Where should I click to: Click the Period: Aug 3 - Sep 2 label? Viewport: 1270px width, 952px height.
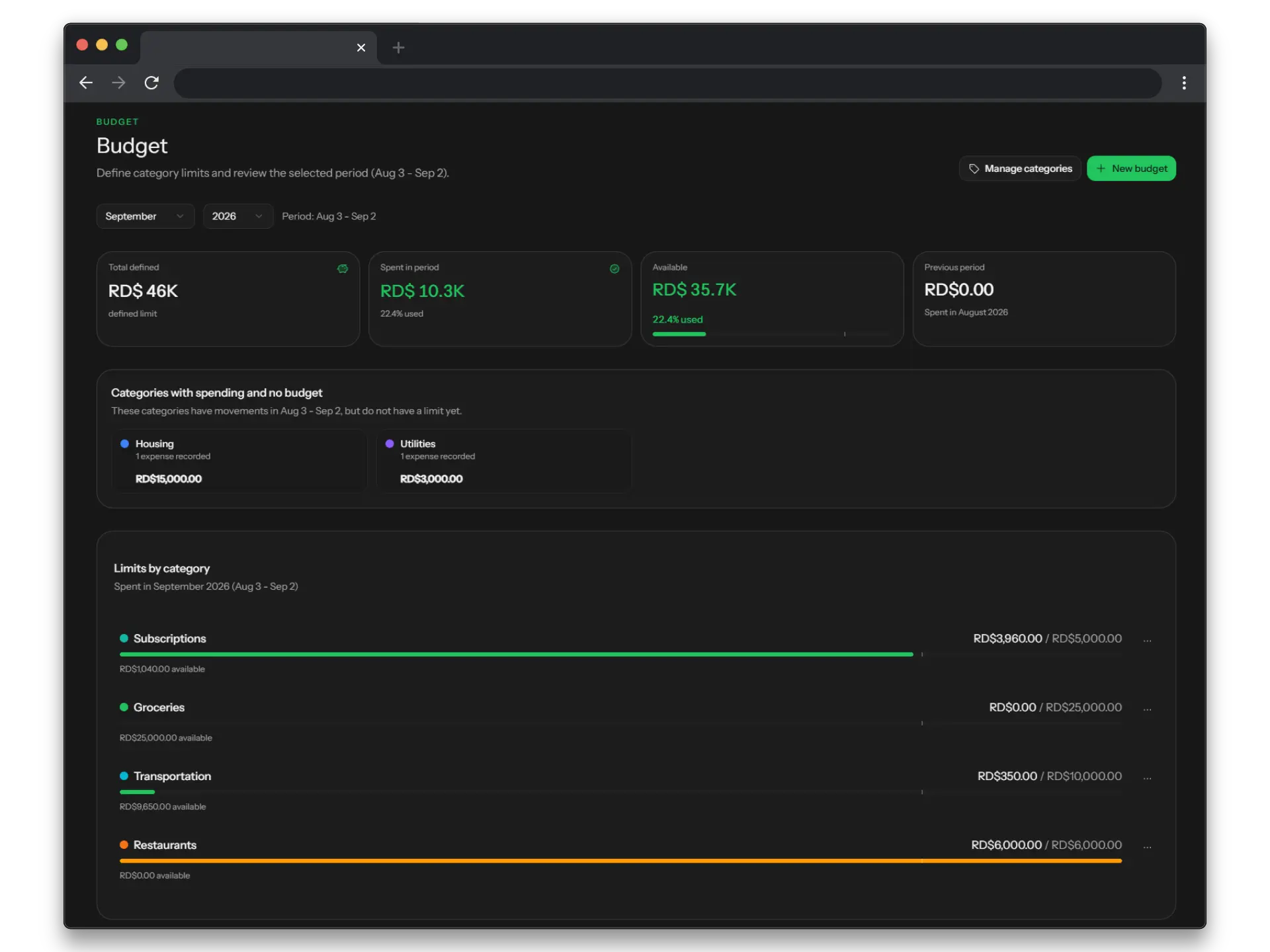329,216
